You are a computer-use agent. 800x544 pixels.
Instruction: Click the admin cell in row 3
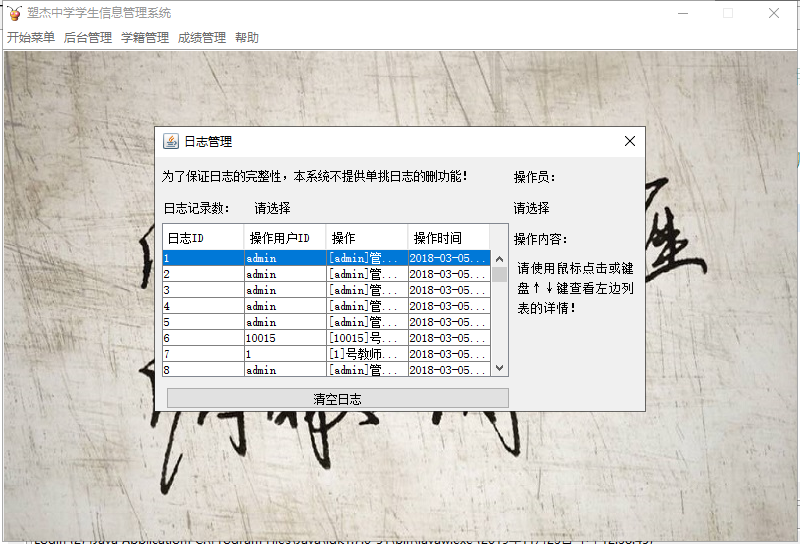(285, 290)
